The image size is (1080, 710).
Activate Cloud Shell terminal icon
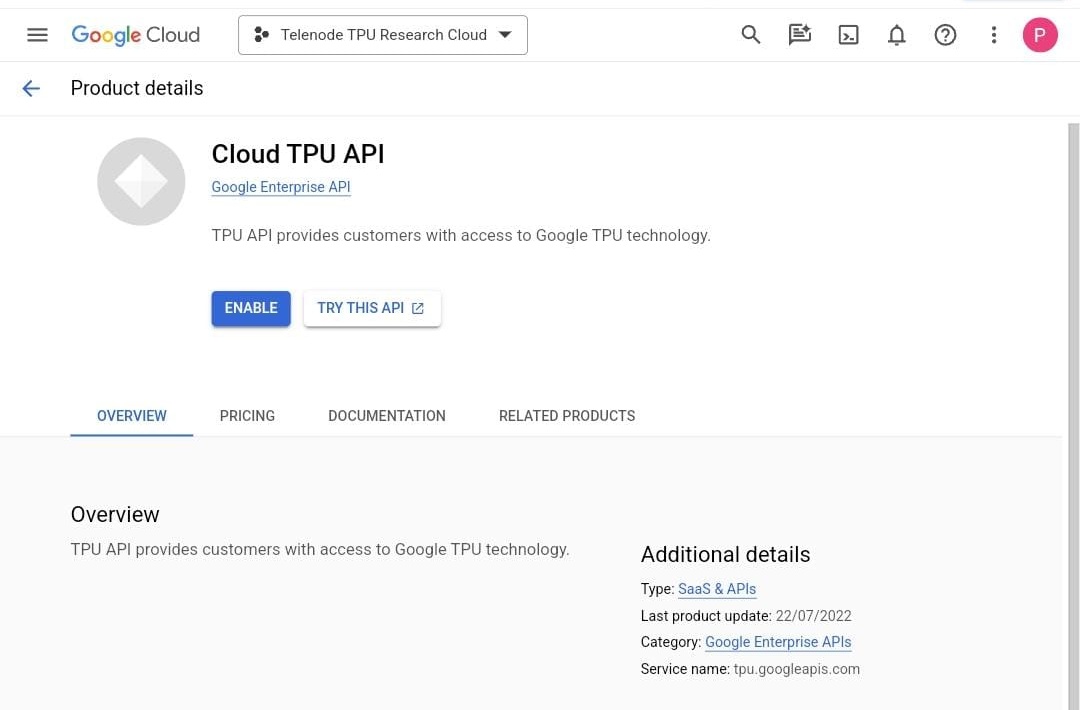848,34
